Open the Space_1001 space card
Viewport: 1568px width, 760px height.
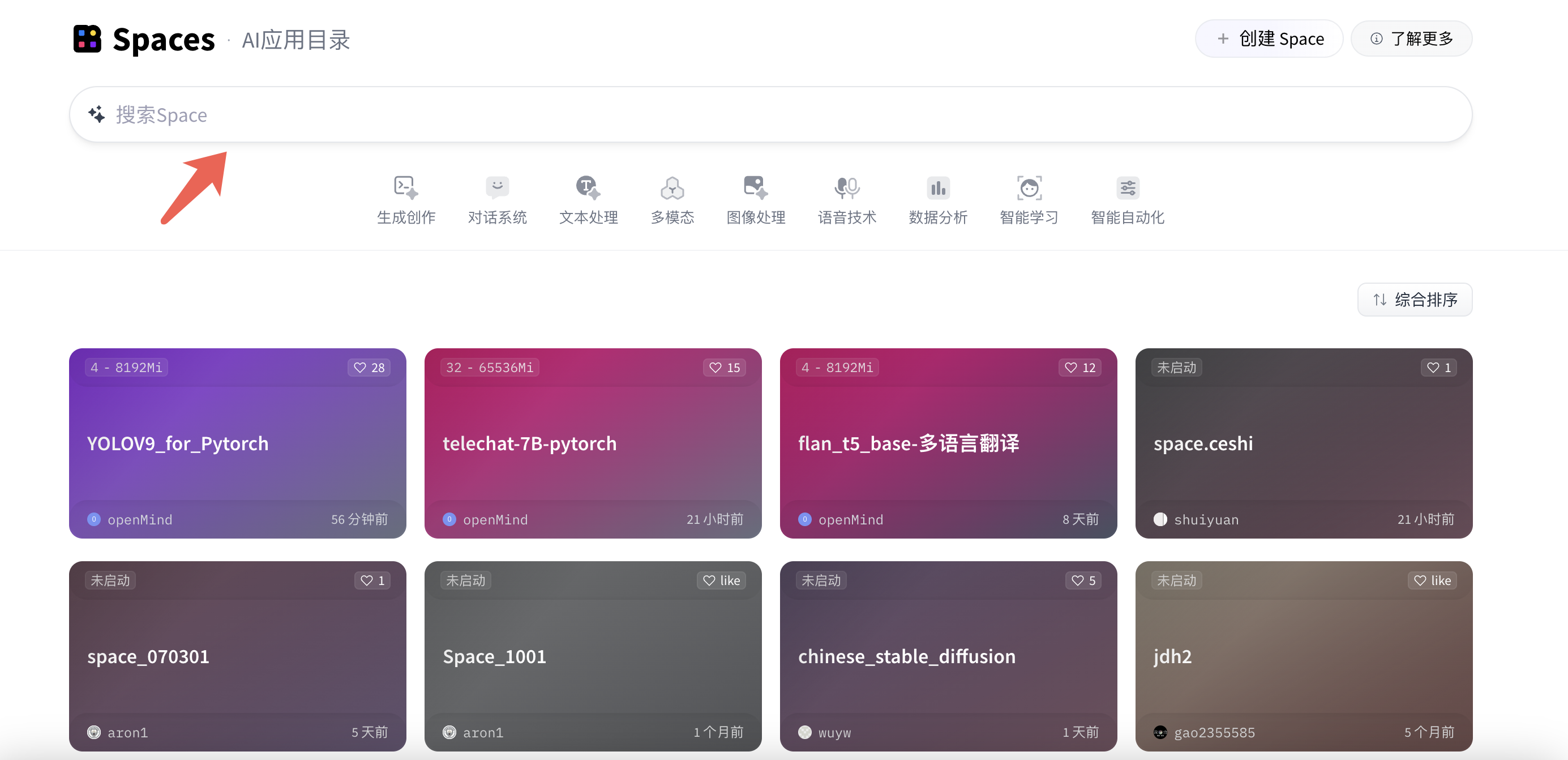coord(593,656)
